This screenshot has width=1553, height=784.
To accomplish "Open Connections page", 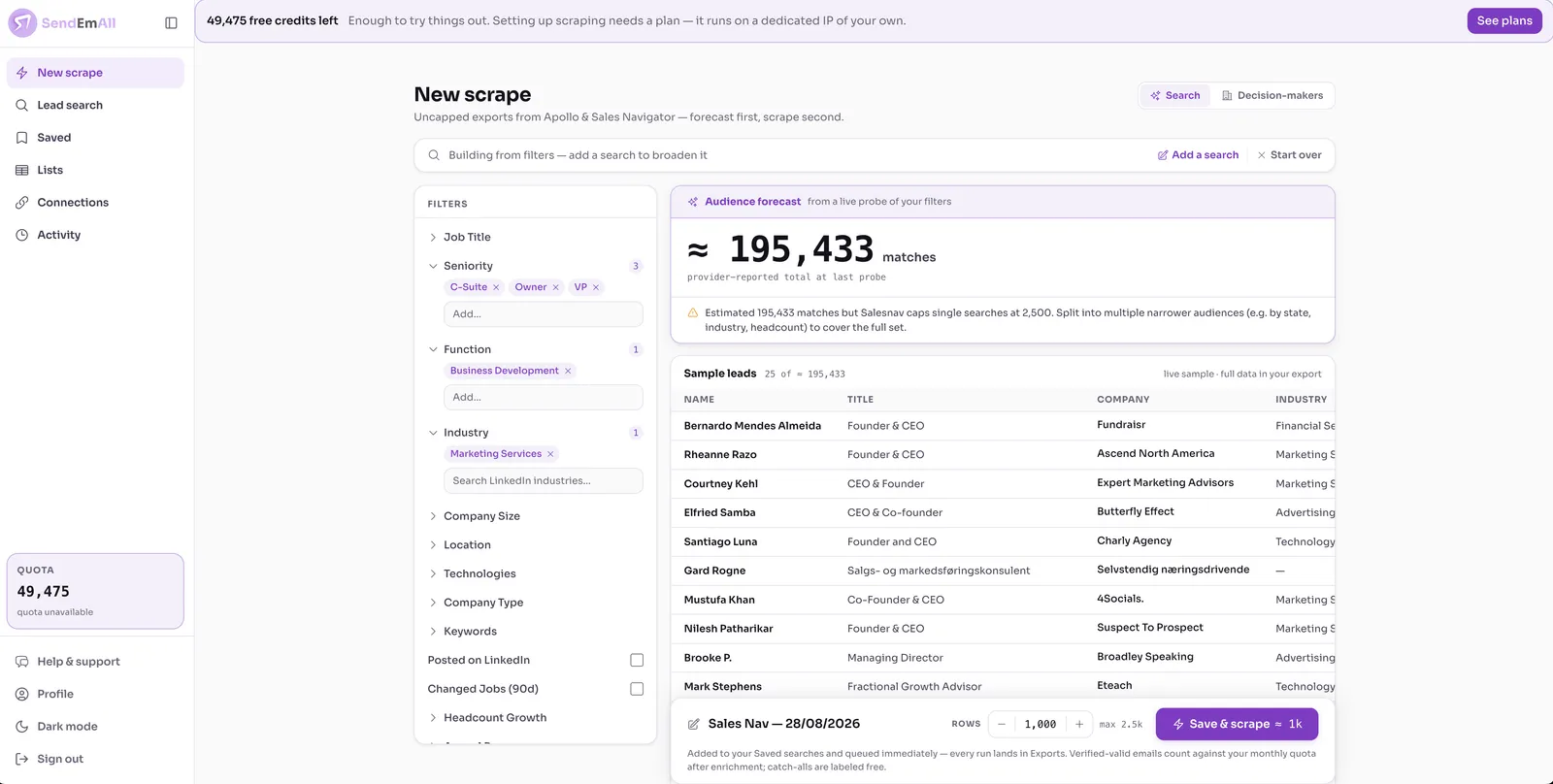I will coord(95,203).
